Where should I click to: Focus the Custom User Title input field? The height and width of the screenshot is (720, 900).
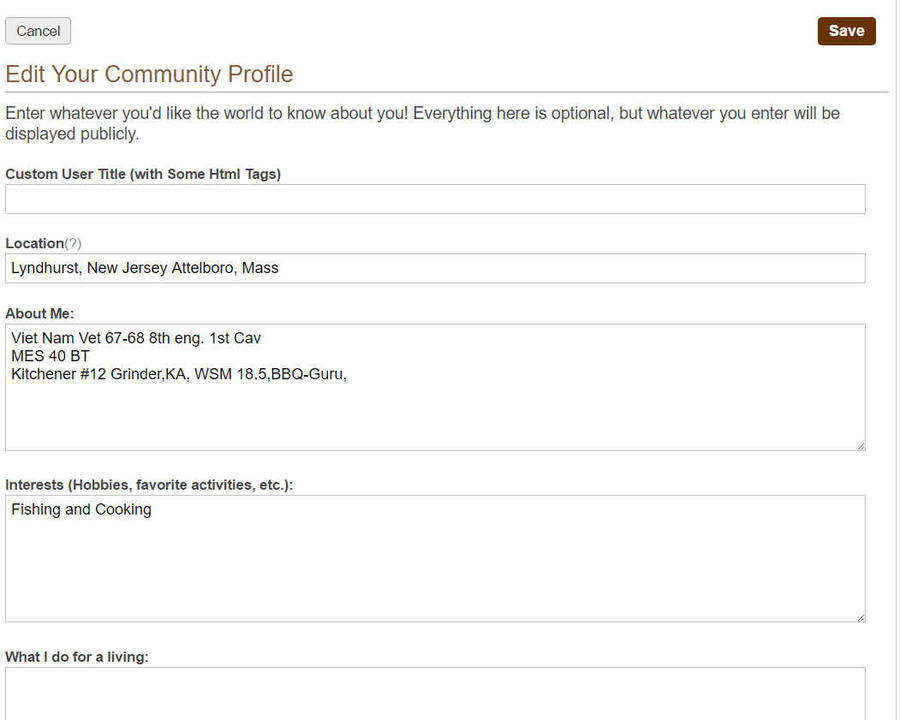pyautogui.click(x=435, y=199)
